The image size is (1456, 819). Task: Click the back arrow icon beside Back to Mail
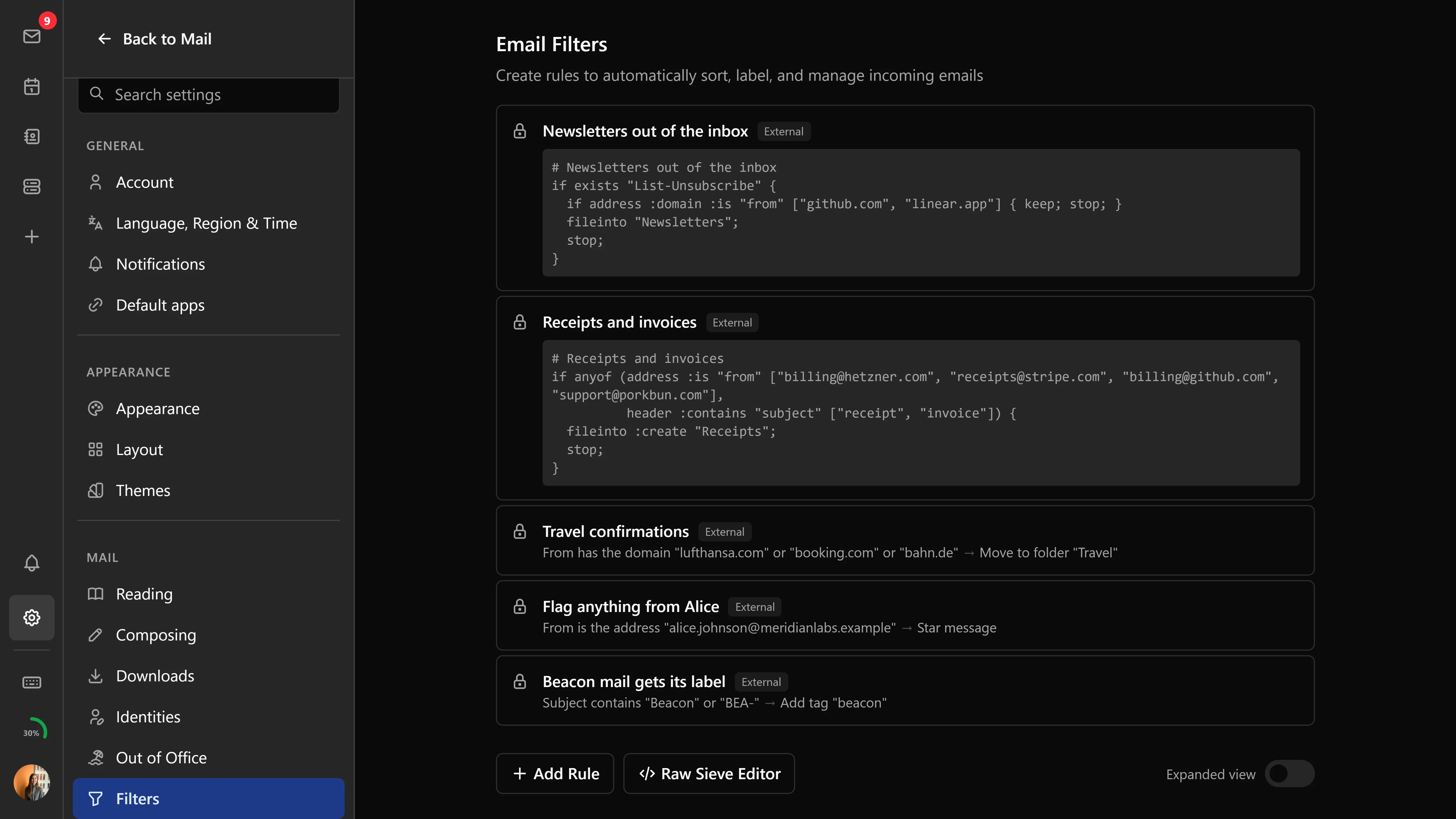click(104, 38)
